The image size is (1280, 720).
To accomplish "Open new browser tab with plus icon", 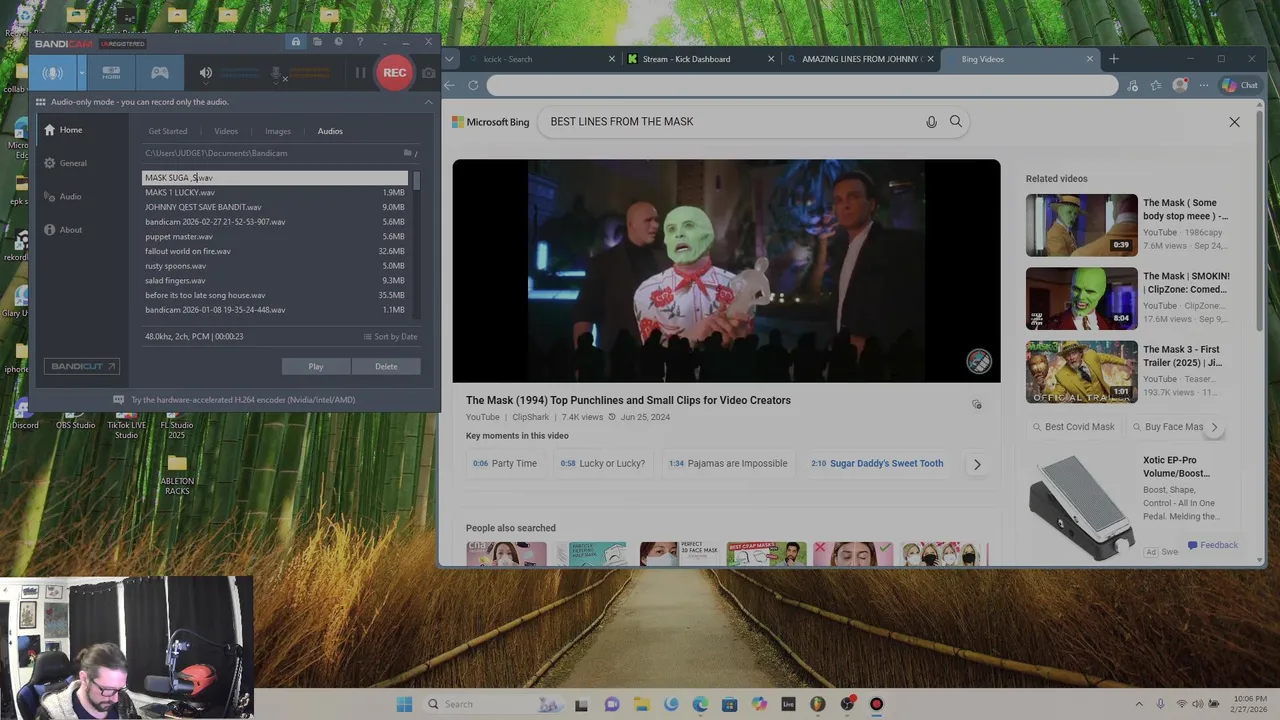I will pos(1114,59).
